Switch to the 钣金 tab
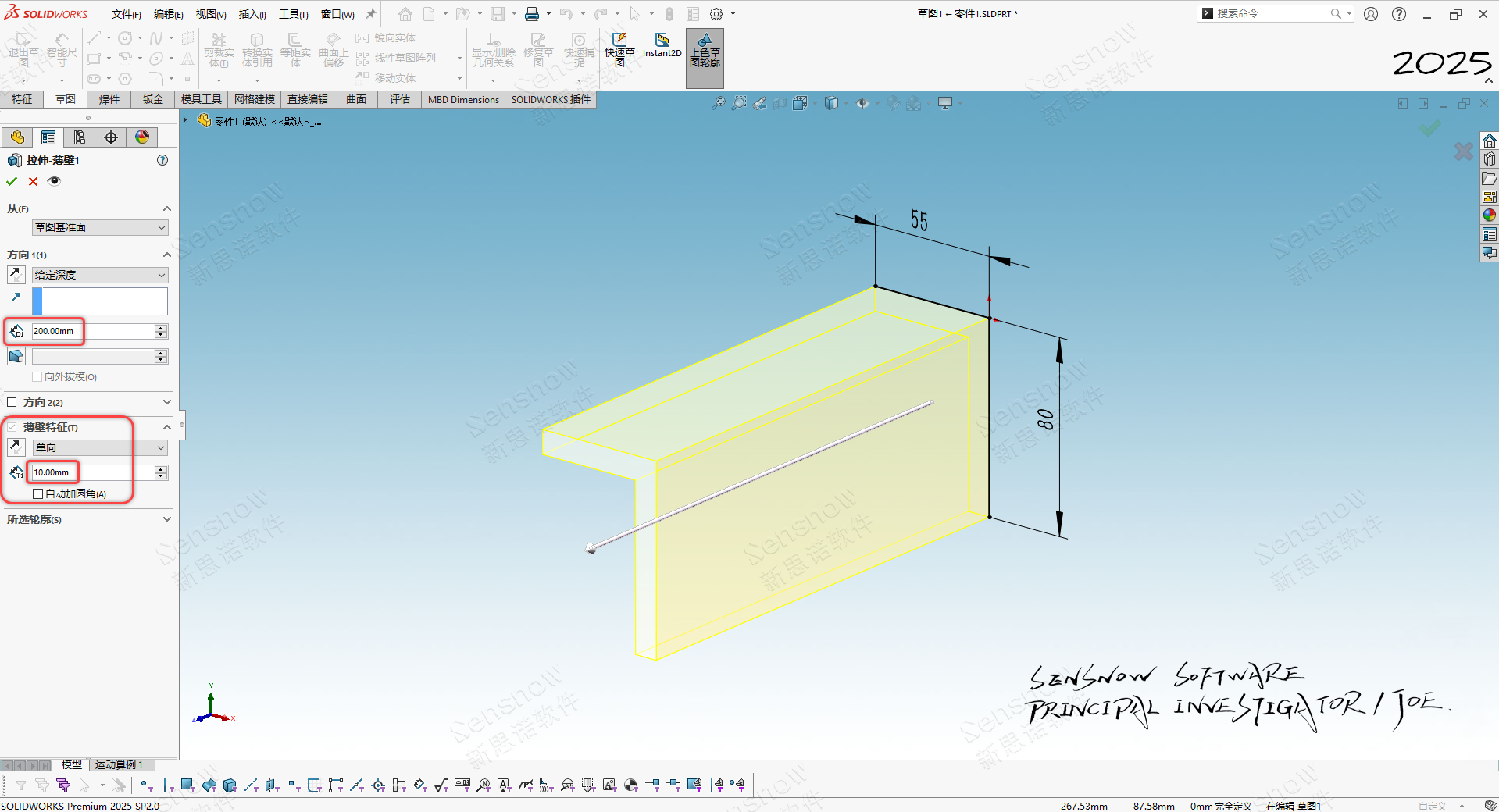Image resolution: width=1499 pixels, height=812 pixels. point(153,99)
